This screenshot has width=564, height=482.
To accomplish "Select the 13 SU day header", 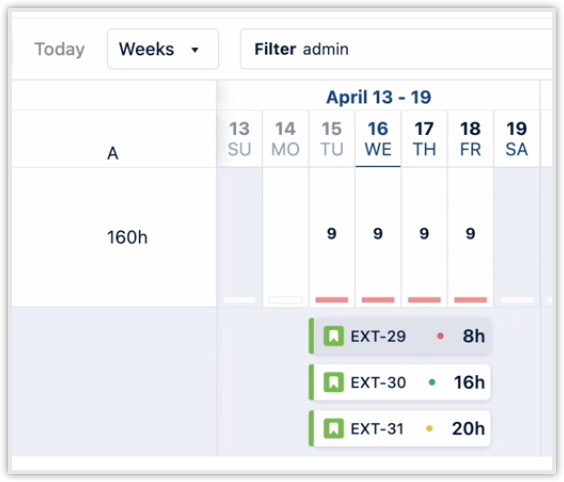I will pos(240,139).
